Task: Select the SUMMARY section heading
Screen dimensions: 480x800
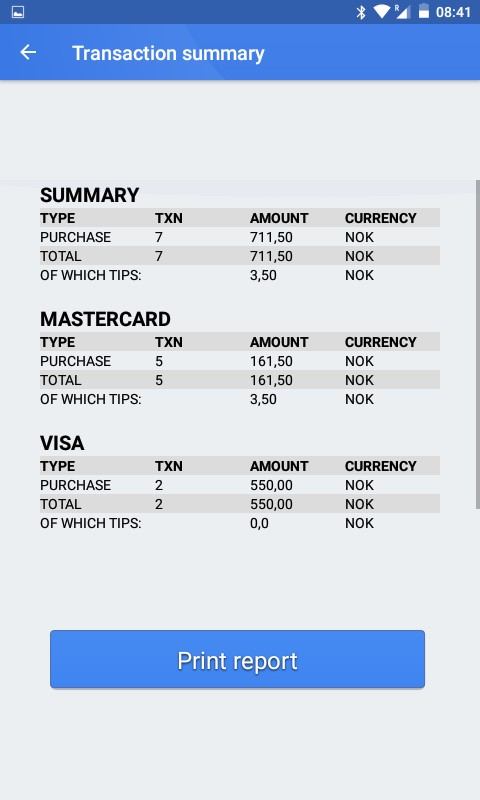Action: [90, 195]
